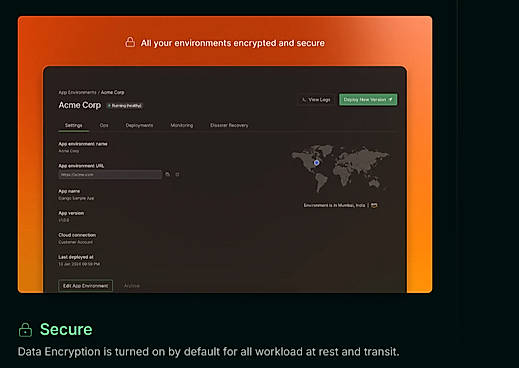Viewport: 519px width, 368px height.
Task: Click the lock icon in the orange banner
Action: point(130,42)
